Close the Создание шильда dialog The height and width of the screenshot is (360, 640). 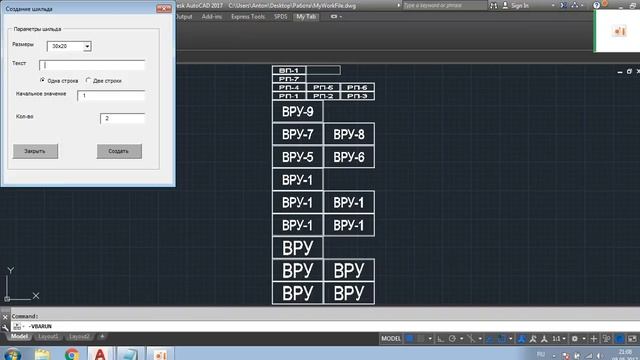[164, 8]
